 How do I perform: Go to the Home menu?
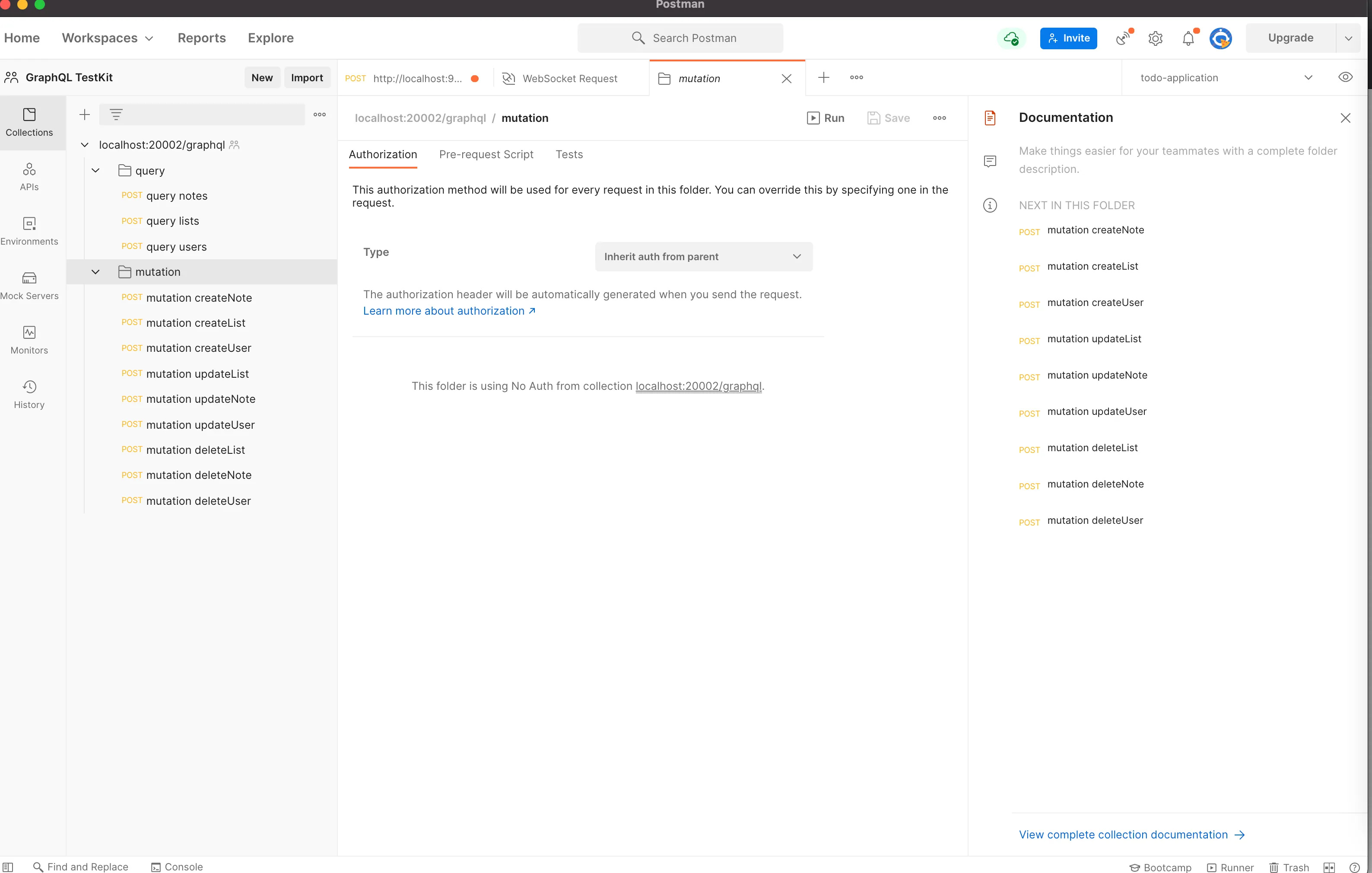point(22,38)
